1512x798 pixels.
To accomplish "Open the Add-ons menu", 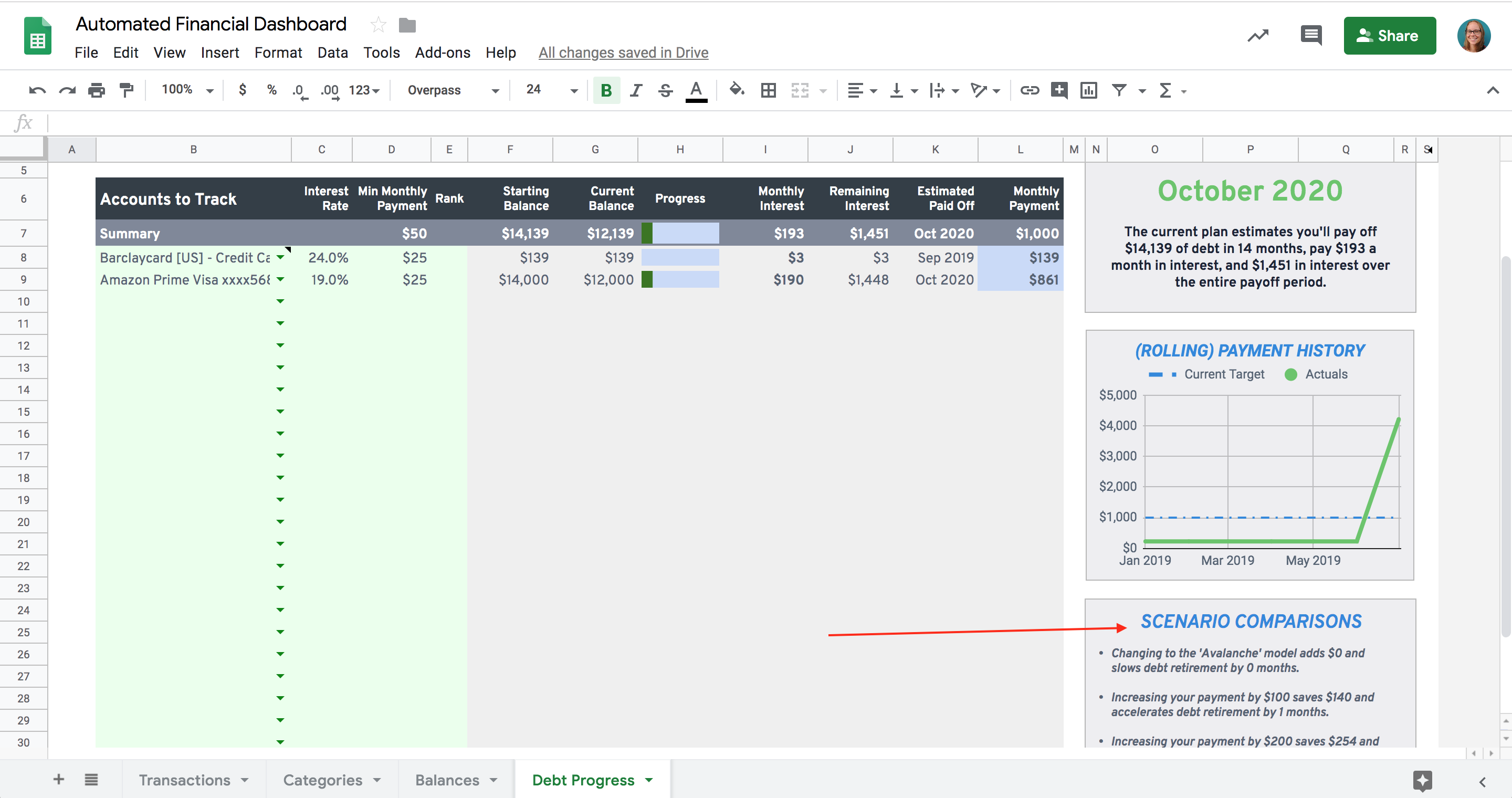I will coord(442,53).
